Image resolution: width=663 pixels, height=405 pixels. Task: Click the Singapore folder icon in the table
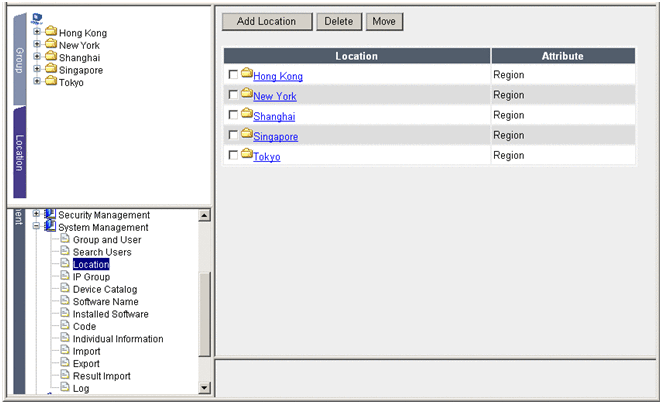(x=246, y=134)
